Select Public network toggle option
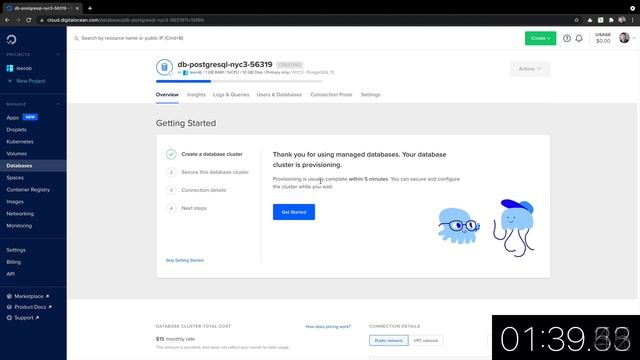 (389, 340)
